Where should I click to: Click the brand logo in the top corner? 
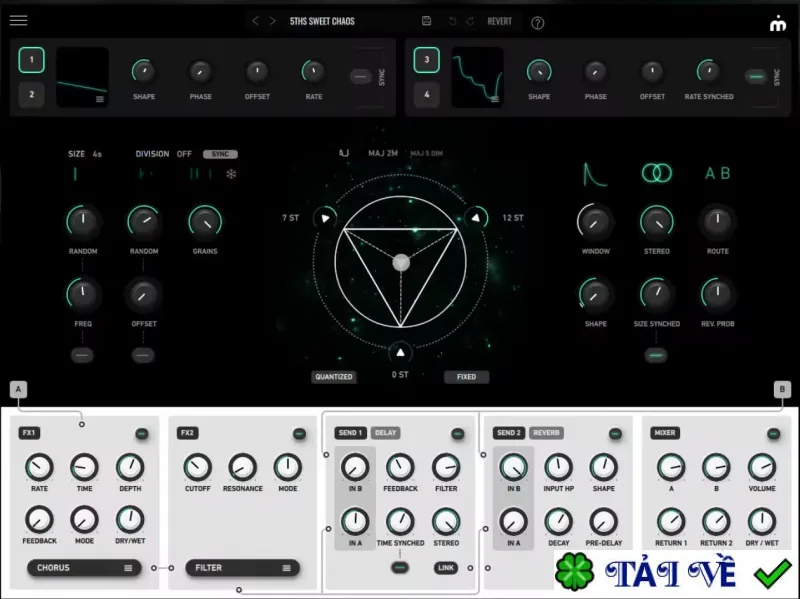coord(778,23)
